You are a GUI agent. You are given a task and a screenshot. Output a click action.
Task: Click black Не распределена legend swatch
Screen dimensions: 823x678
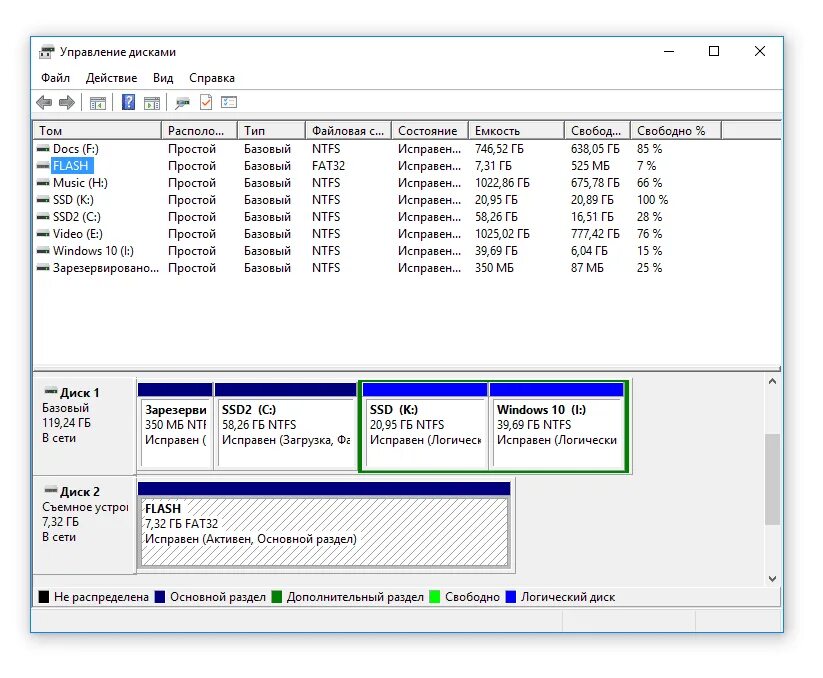[x=44, y=597]
